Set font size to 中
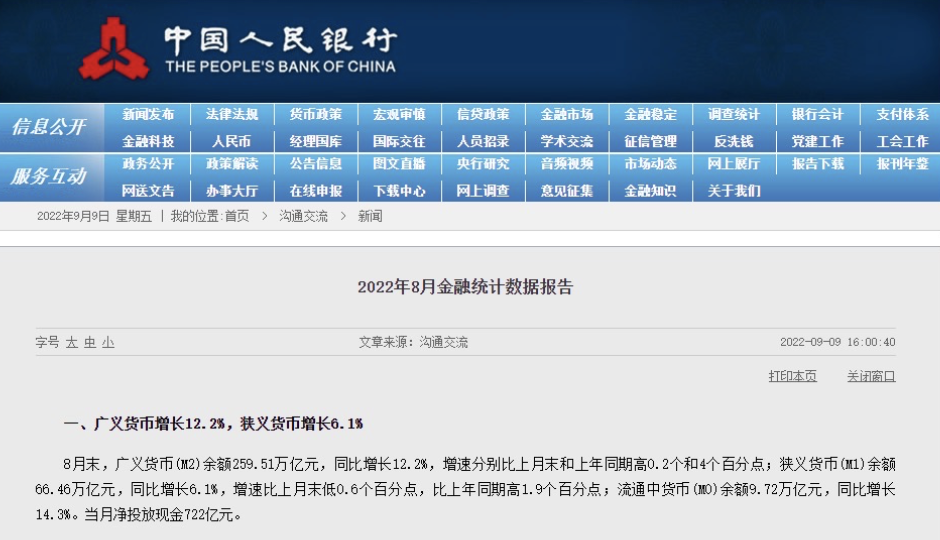 90,342
